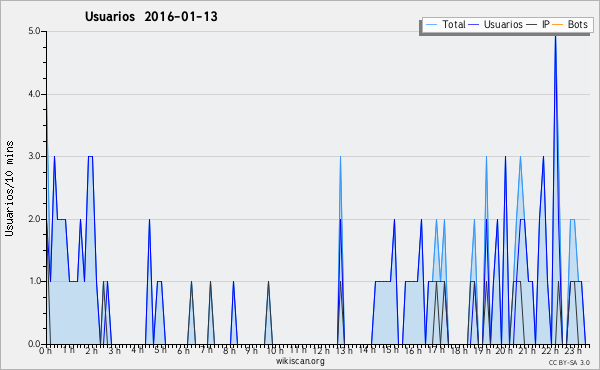
Task: Click the orange Bots legend line sample
Action: pyautogui.click(x=558, y=25)
